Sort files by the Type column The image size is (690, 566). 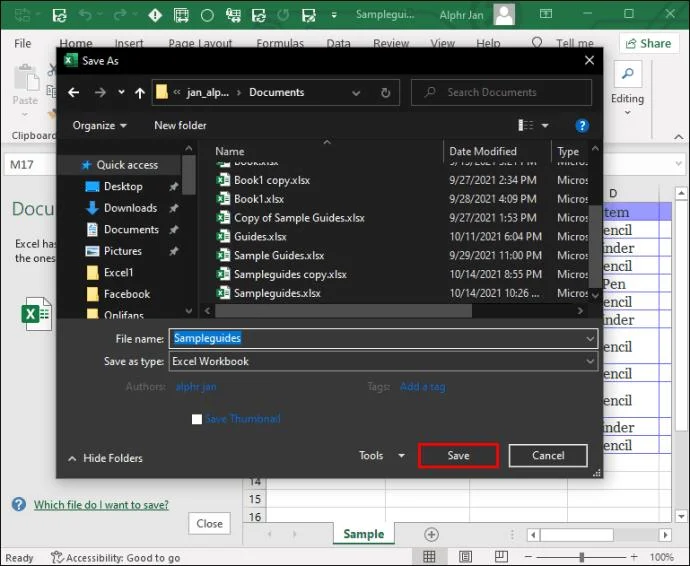(569, 151)
